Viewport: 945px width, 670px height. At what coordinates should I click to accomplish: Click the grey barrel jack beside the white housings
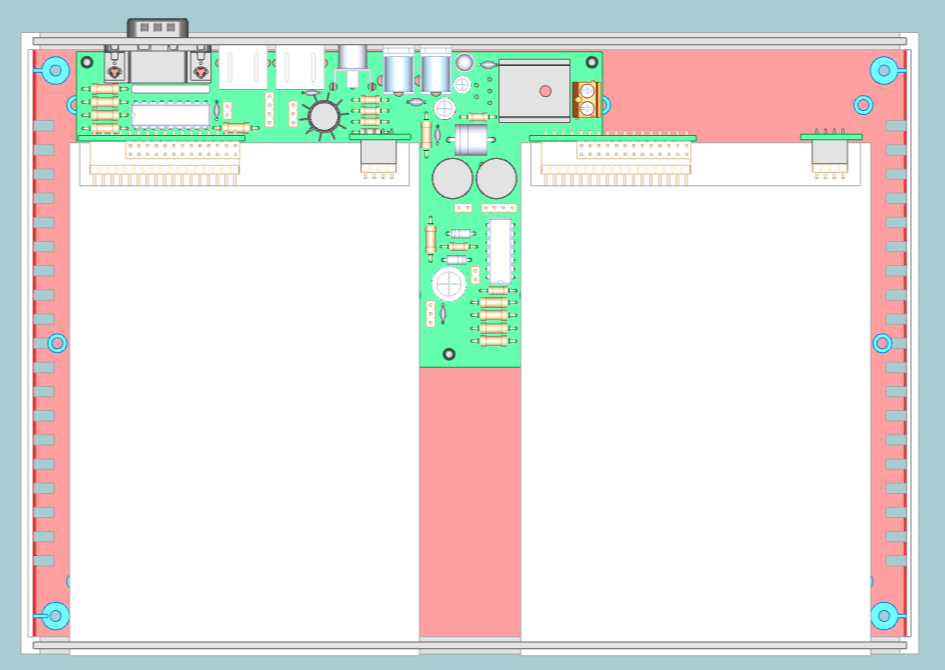tap(353, 64)
